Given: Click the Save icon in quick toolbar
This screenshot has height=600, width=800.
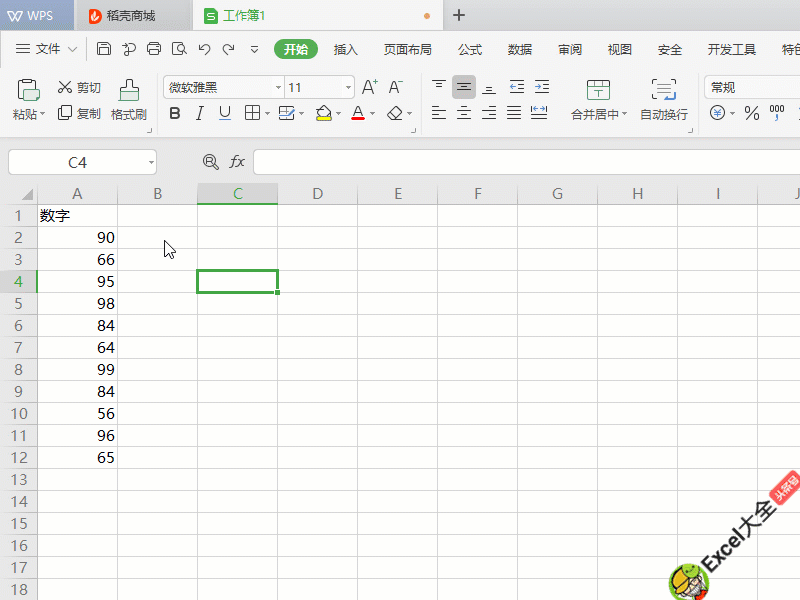Looking at the screenshot, I should coord(104,49).
